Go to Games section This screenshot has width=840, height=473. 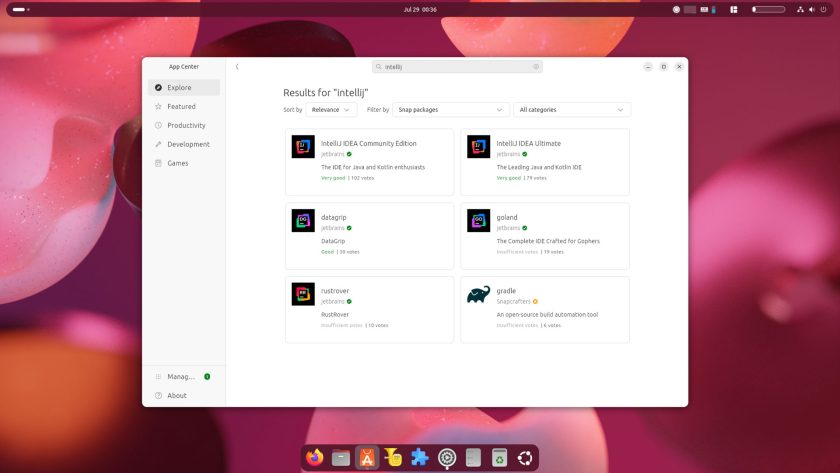coord(184,163)
